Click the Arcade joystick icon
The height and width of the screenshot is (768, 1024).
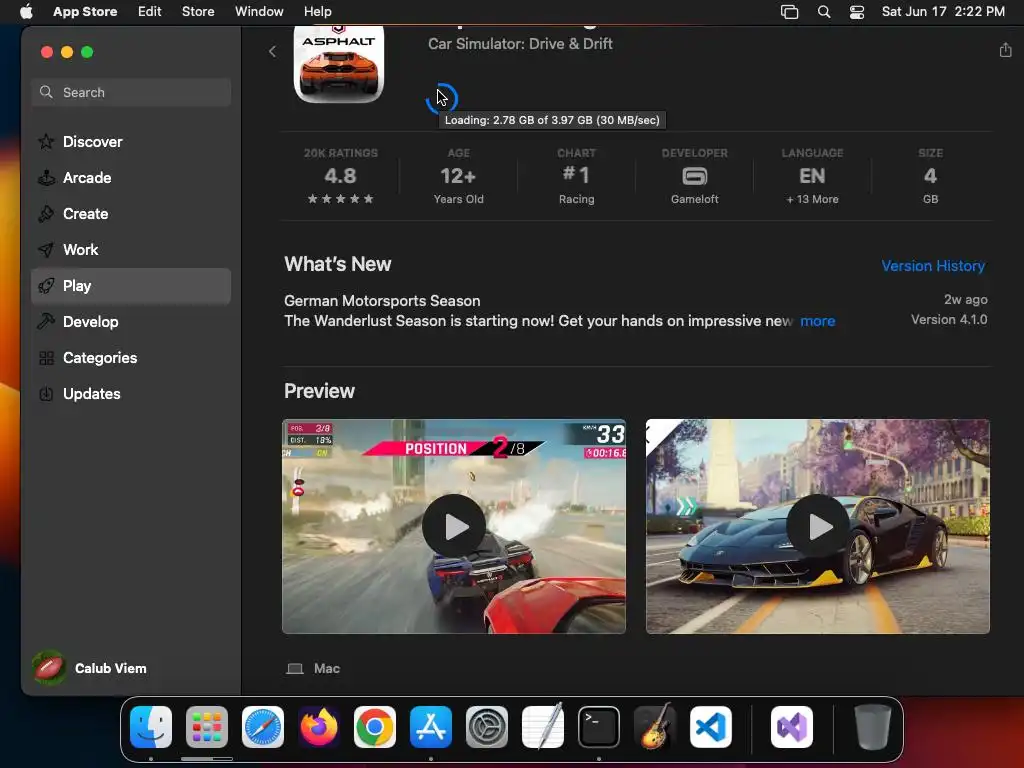pos(46,178)
